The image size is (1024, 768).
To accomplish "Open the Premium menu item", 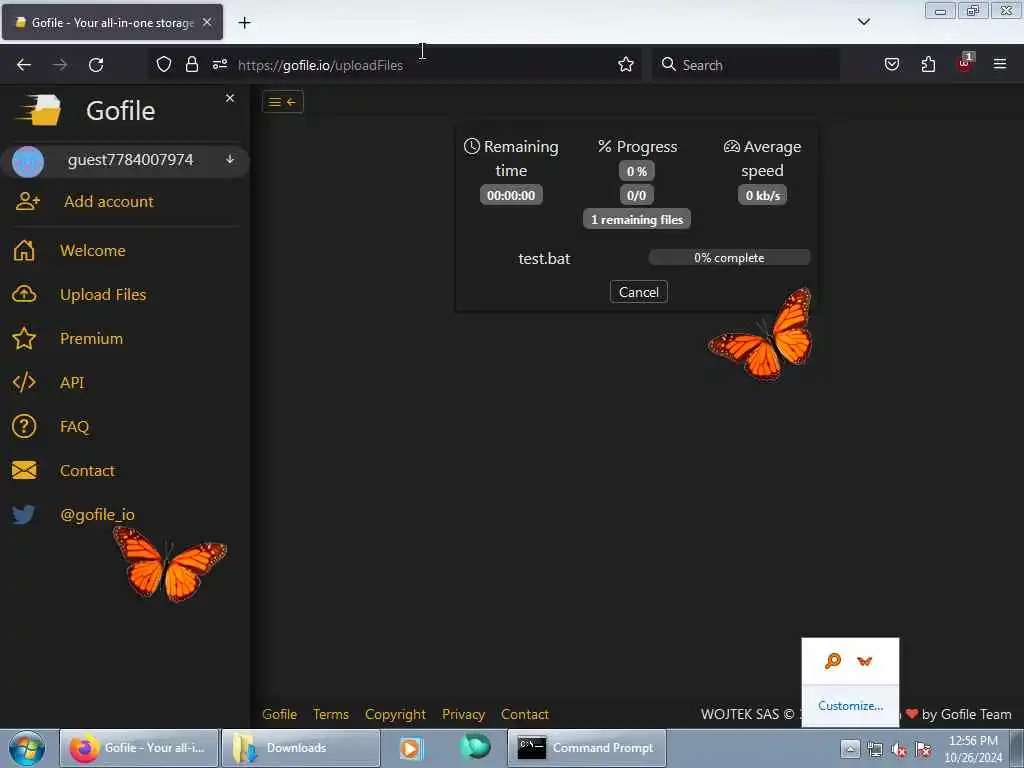I will pos(91,338).
